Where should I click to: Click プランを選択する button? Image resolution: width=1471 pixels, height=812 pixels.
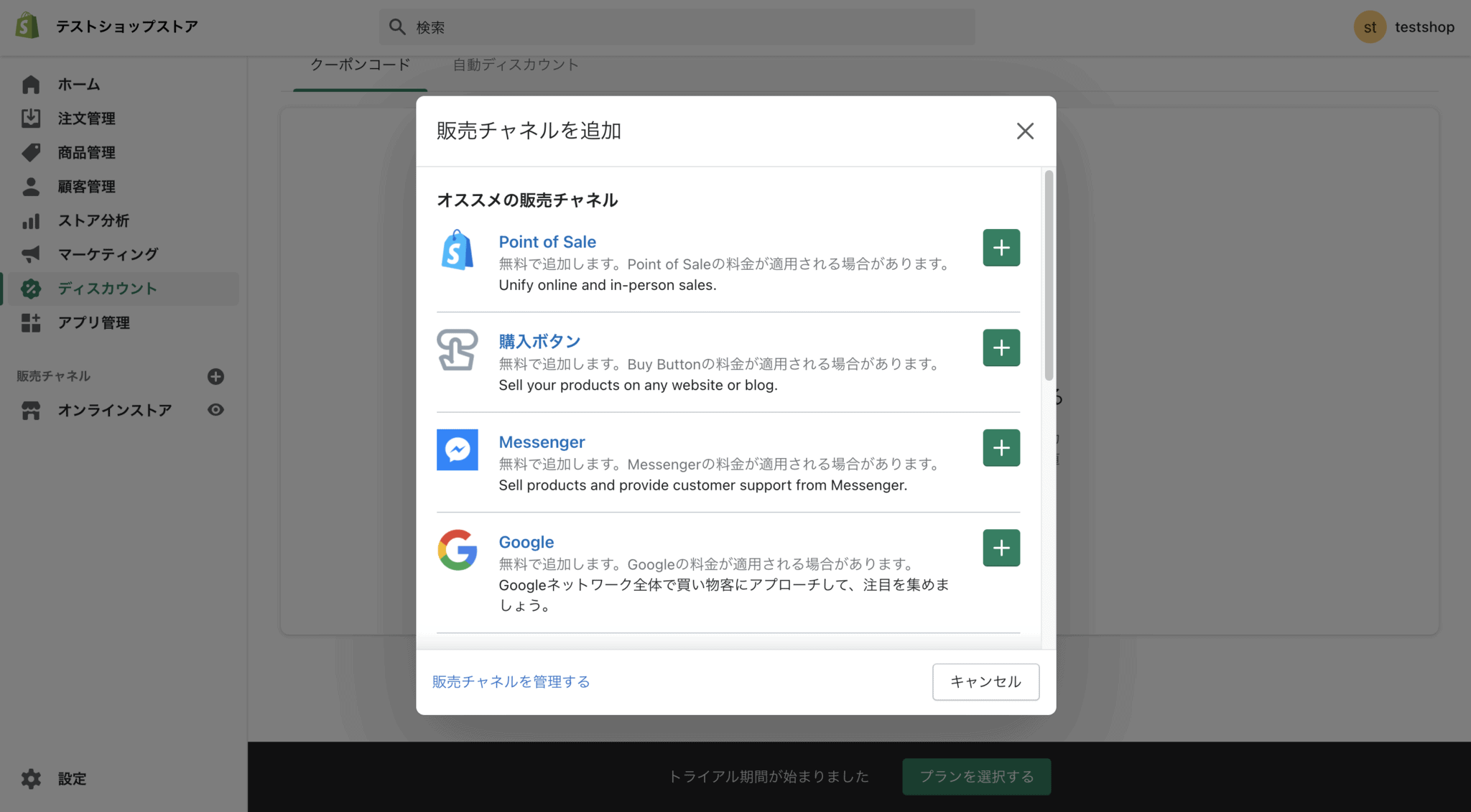pos(977,777)
